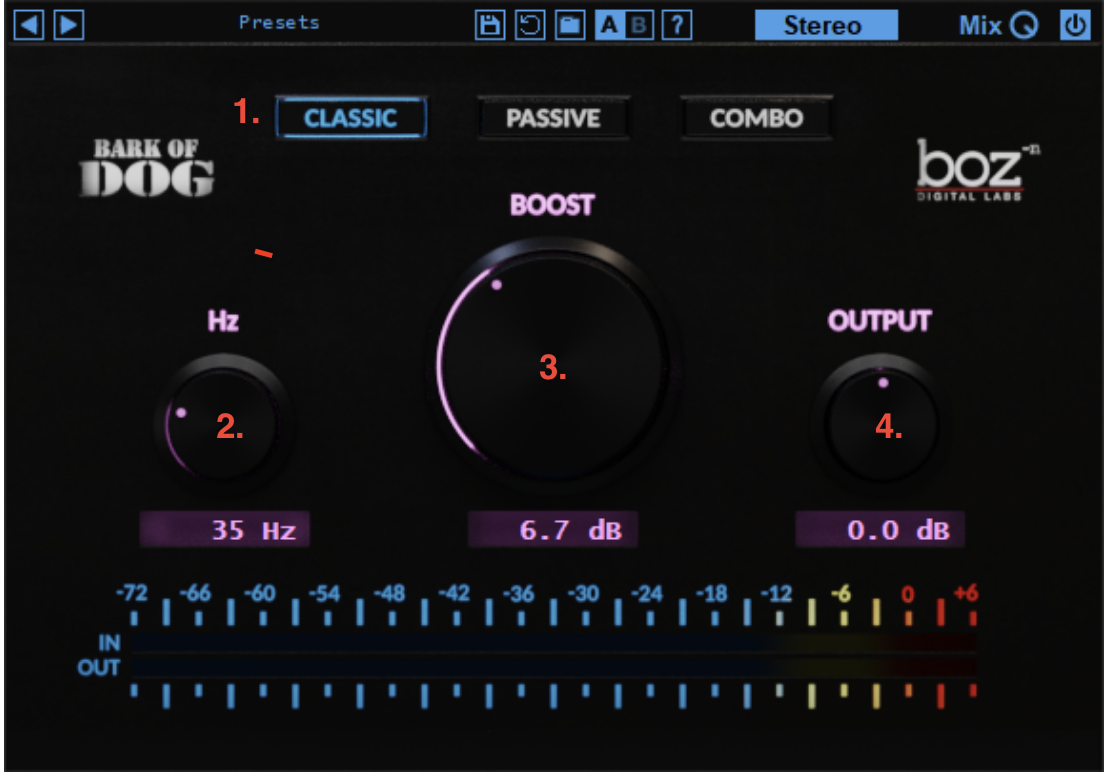
Task: Select PASSIVE mode
Action: pyautogui.click(x=553, y=118)
